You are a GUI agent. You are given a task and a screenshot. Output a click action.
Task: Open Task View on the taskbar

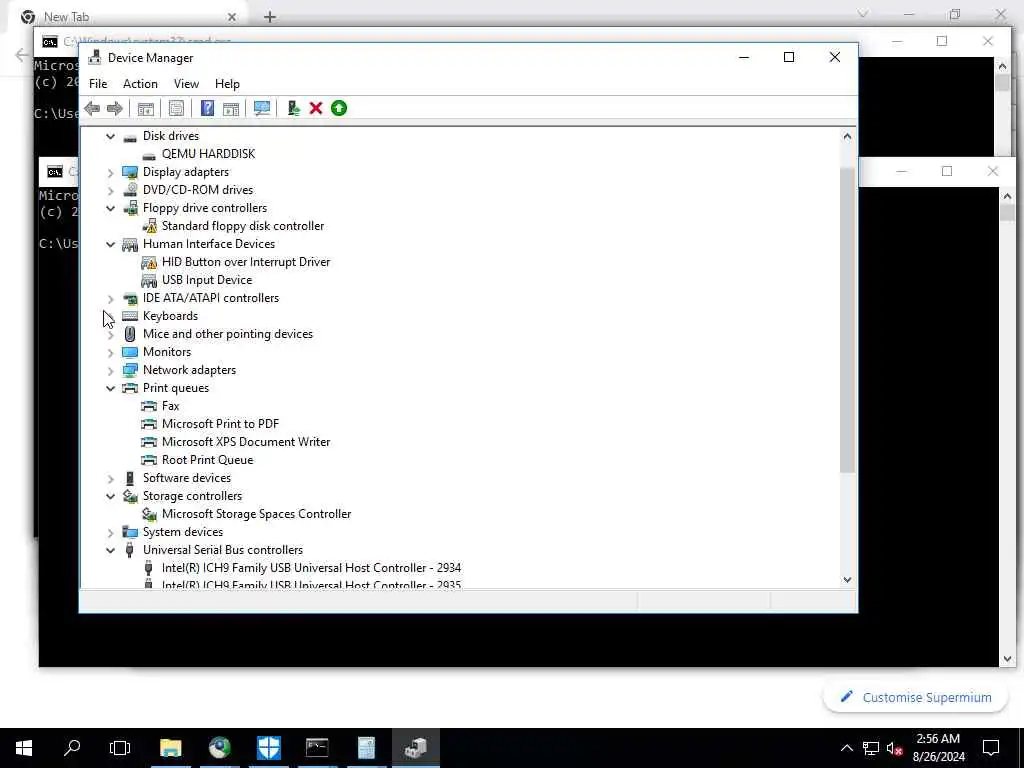pos(120,748)
